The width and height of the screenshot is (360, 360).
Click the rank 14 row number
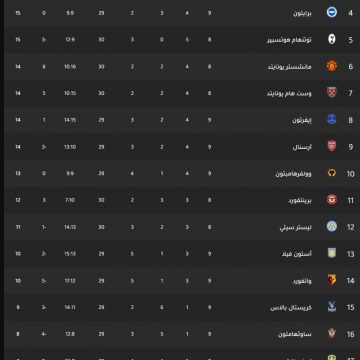350,281
